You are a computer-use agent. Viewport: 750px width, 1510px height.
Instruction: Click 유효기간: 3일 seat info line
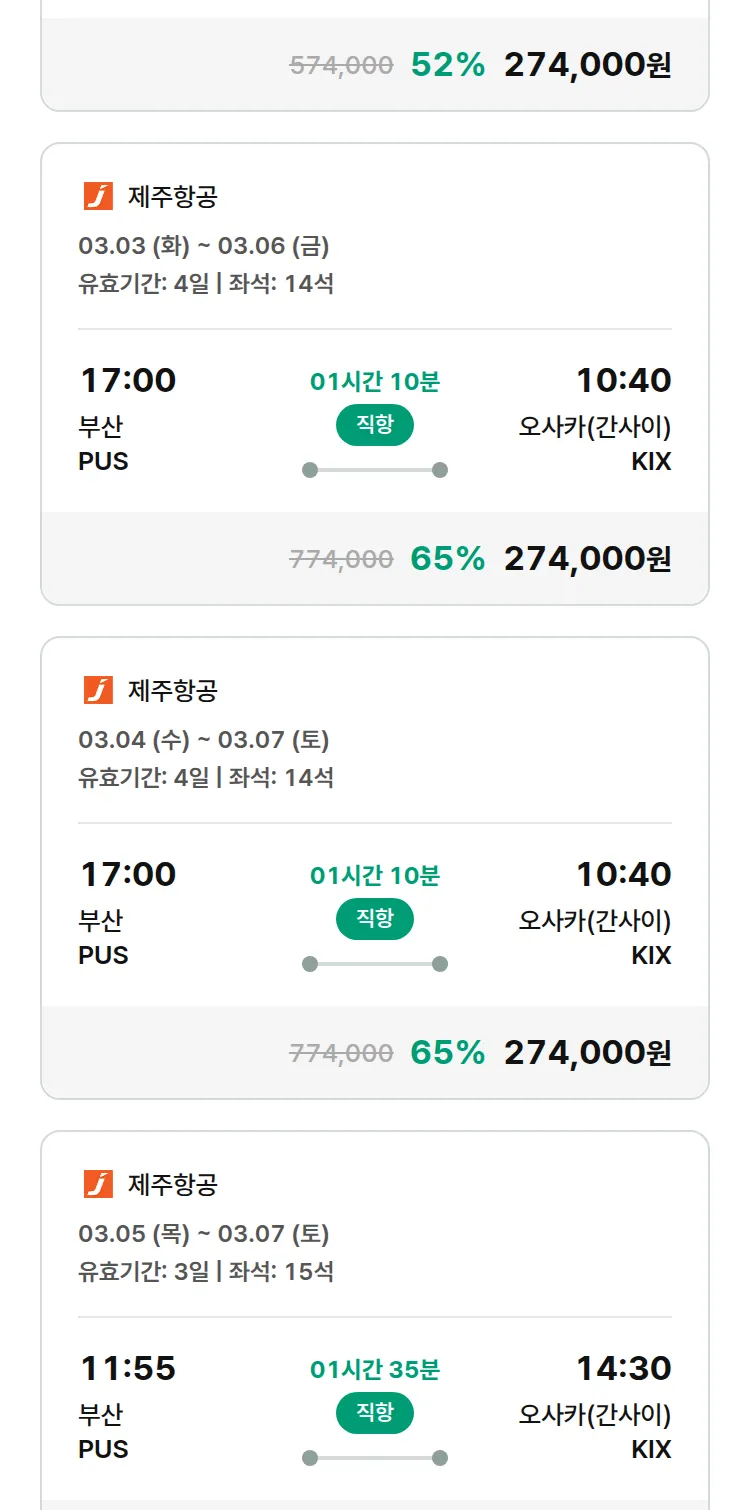tap(206, 1272)
